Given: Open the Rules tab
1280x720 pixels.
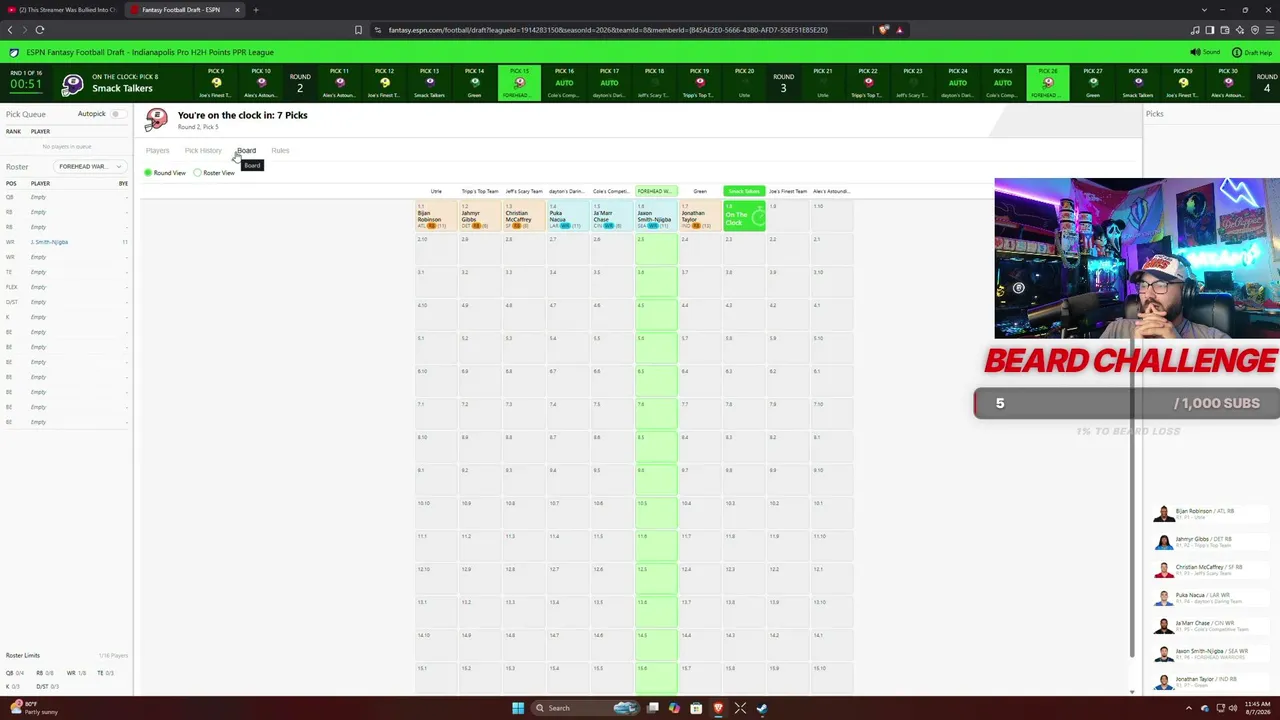Looking at the screenshot, I should tap(280, 150).
